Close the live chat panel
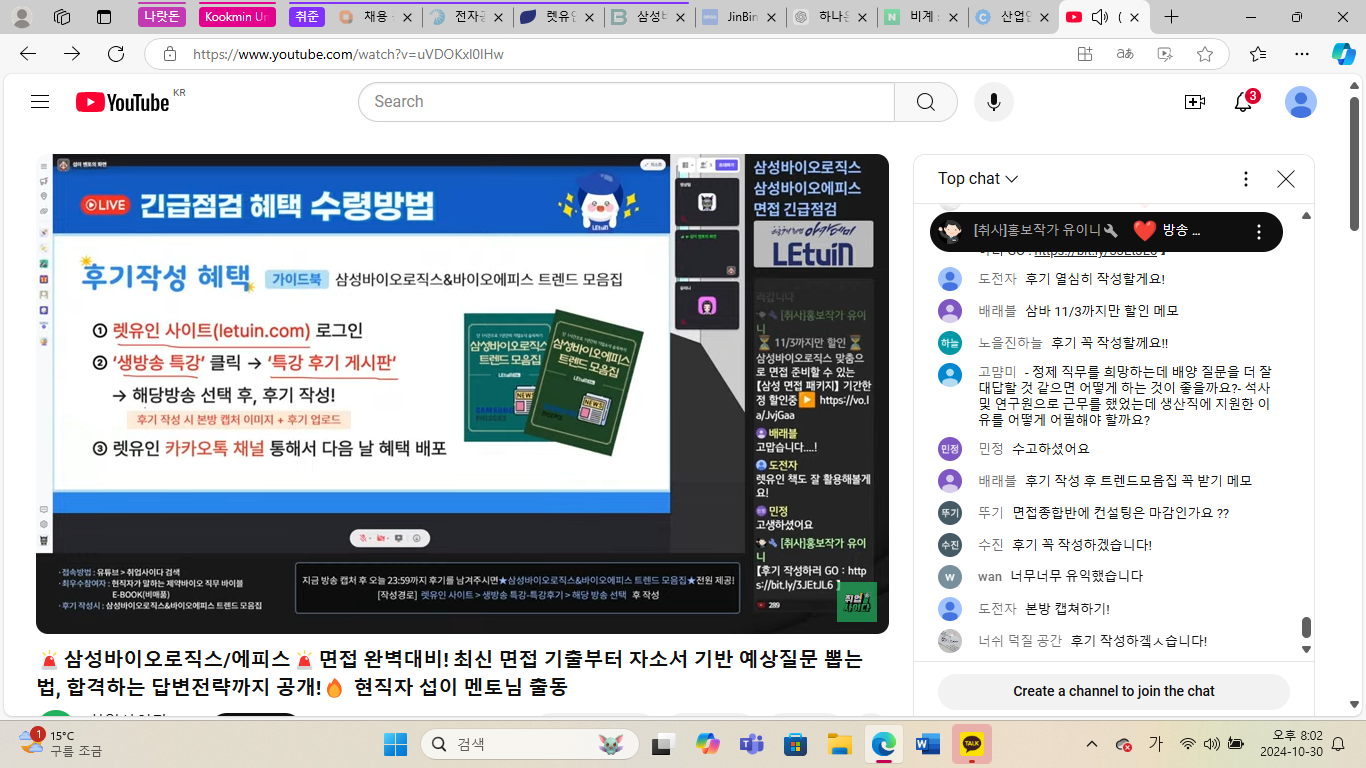The image size is (1366, 768). tap(1286, 179)
